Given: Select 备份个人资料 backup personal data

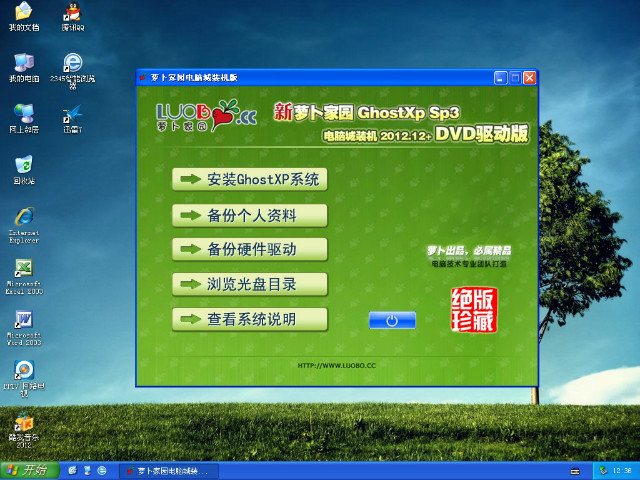Looking at the screenshot, I should click(x=250, y=215).
